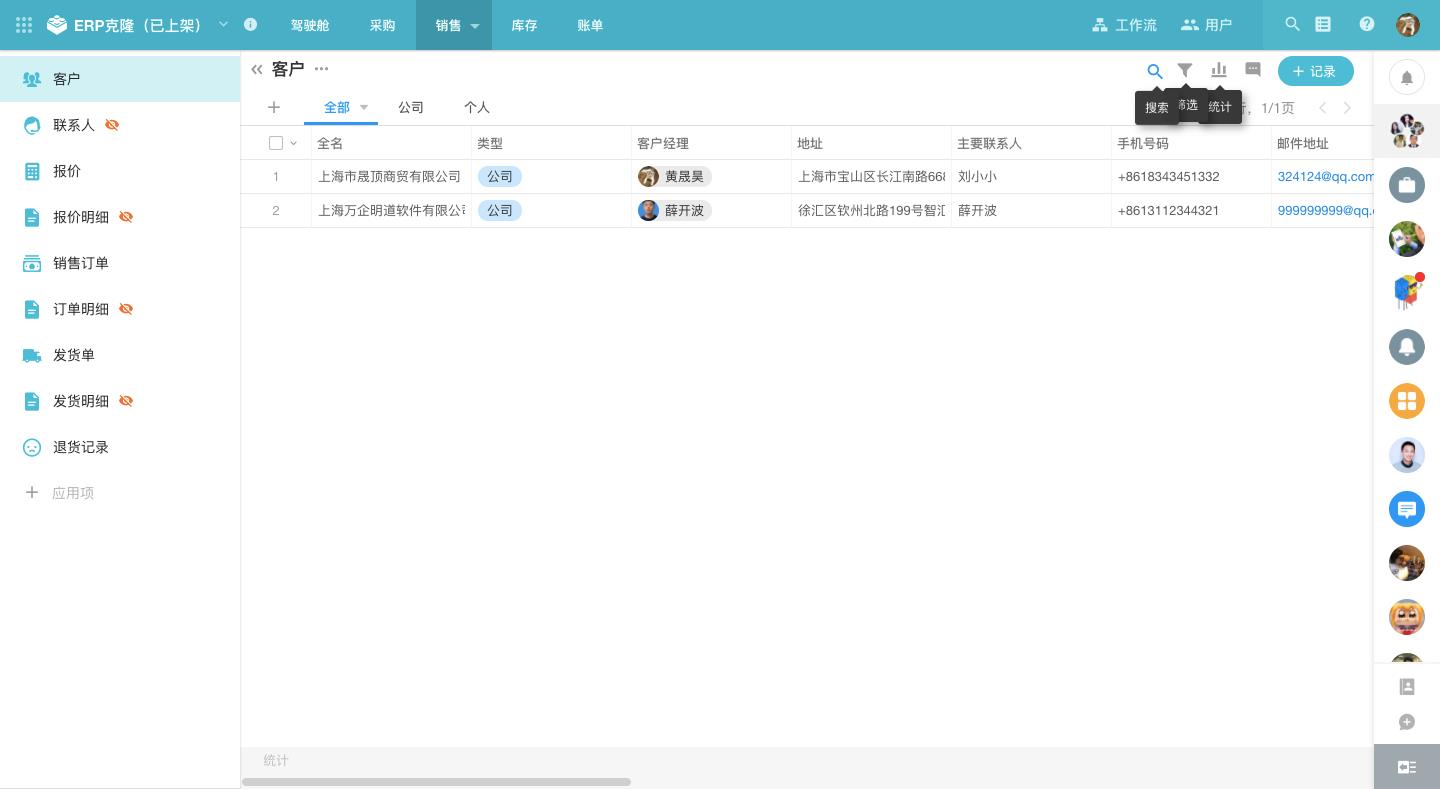
Task: Switch to the 公司 tab
Action: 410,107
